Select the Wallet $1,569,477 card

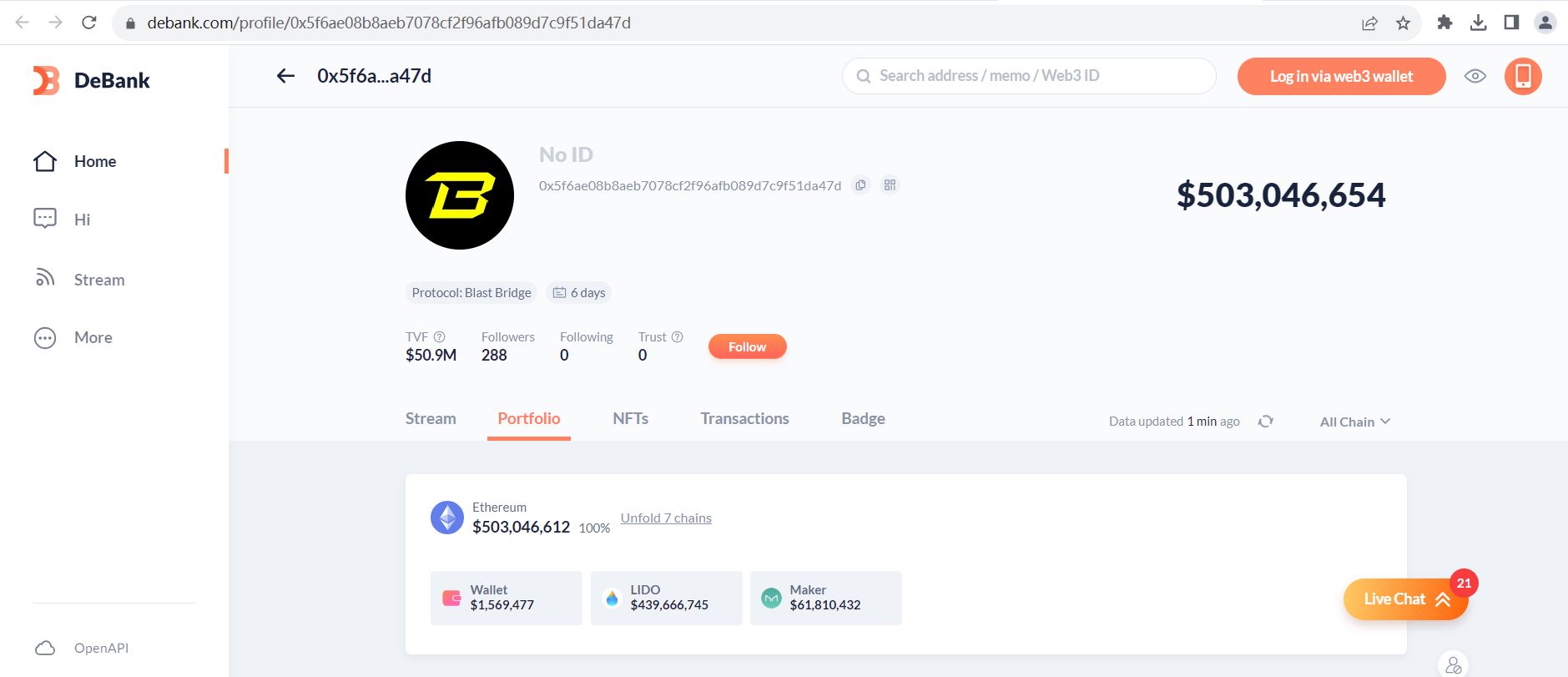tap(507, 598)
